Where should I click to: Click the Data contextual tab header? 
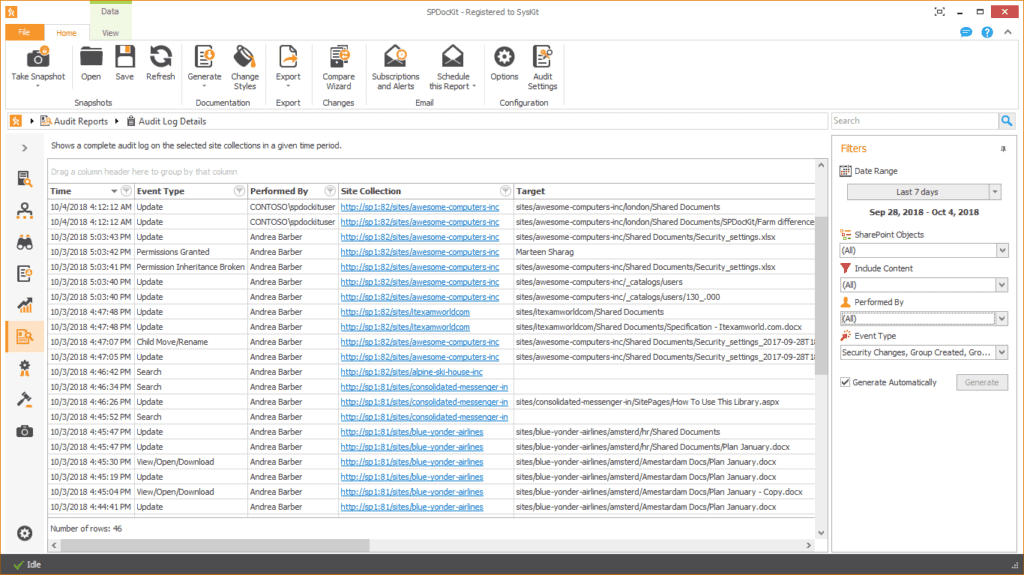click(x=110, y=12)
